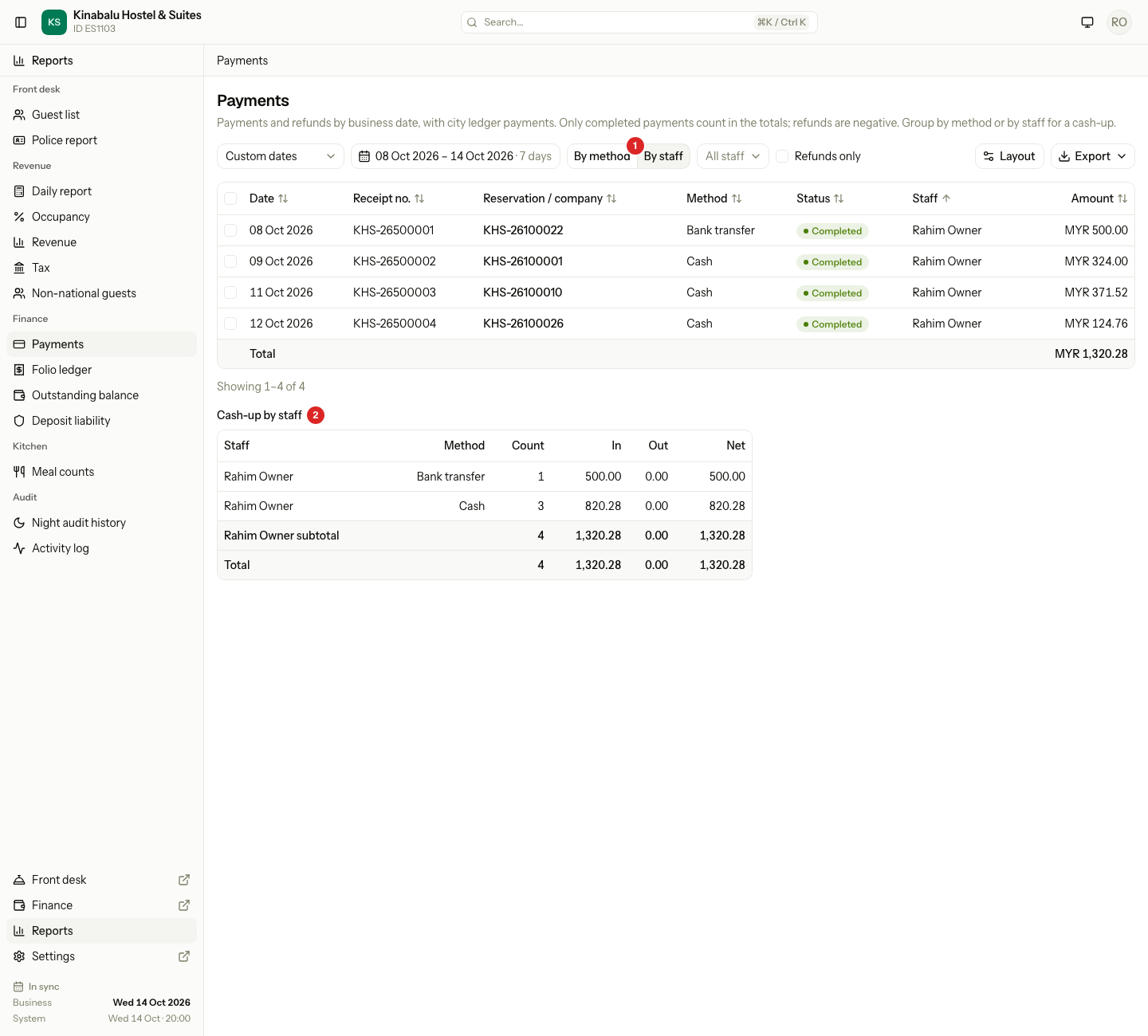1148x1036 pixels.
Task: Click the Occupancy percent icon
Action: (x=19, y=217)
